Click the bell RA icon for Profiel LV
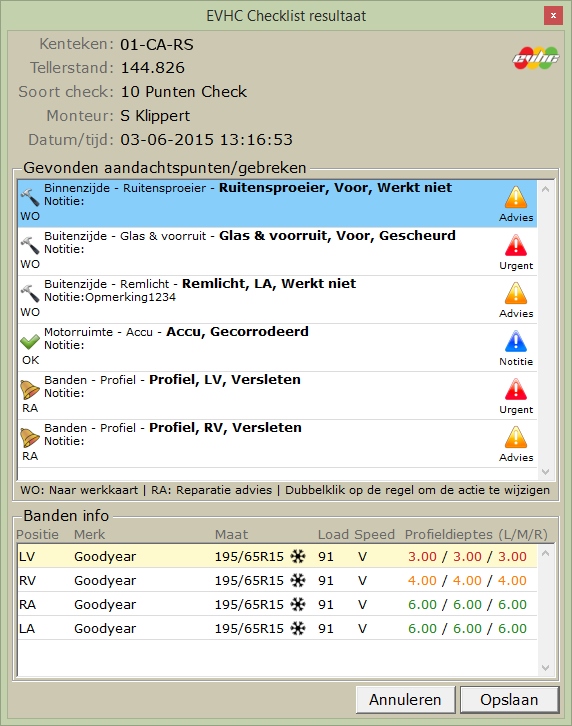 (x=30, y=390)
